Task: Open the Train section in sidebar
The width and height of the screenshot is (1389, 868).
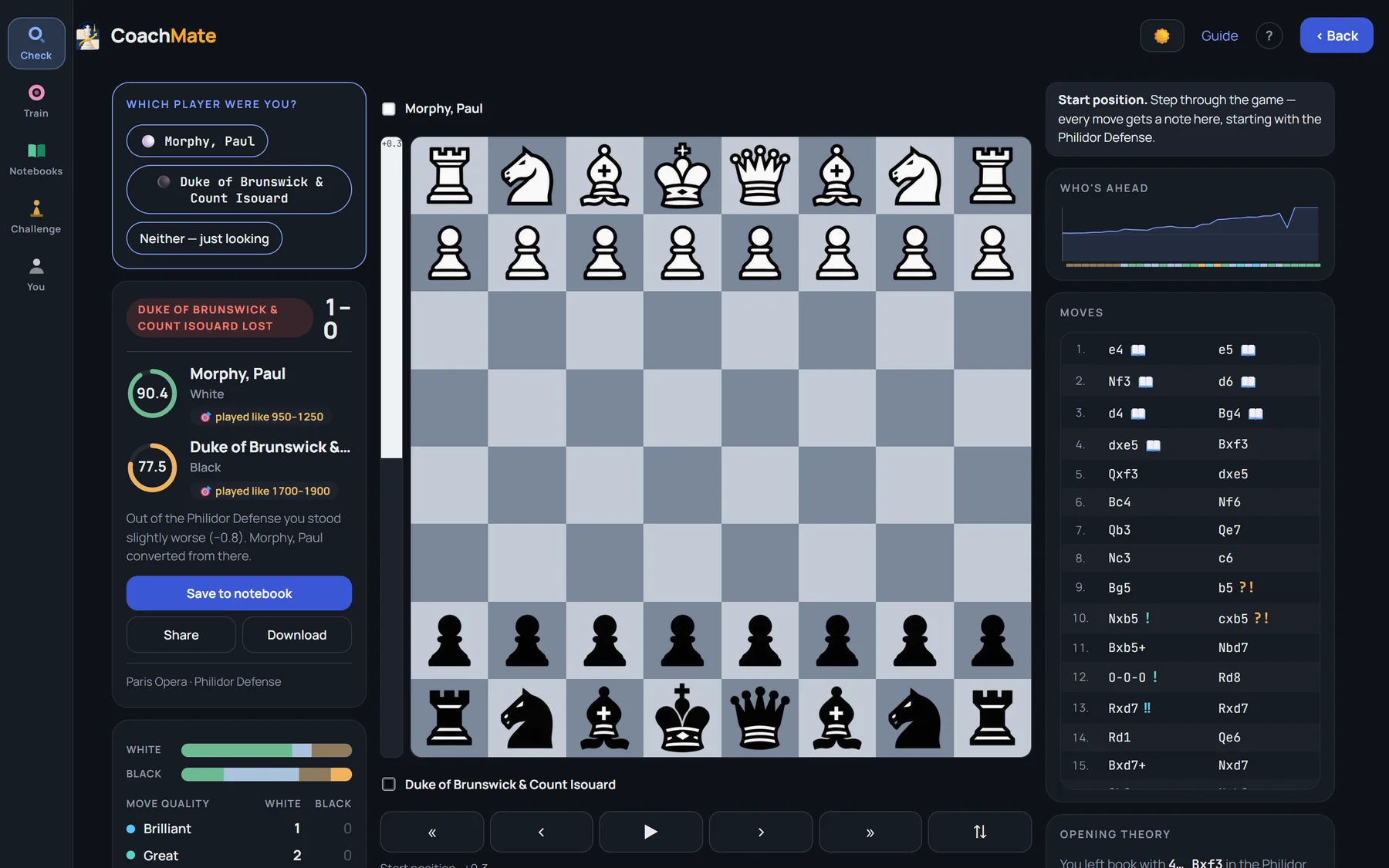Action: (36, 101)
